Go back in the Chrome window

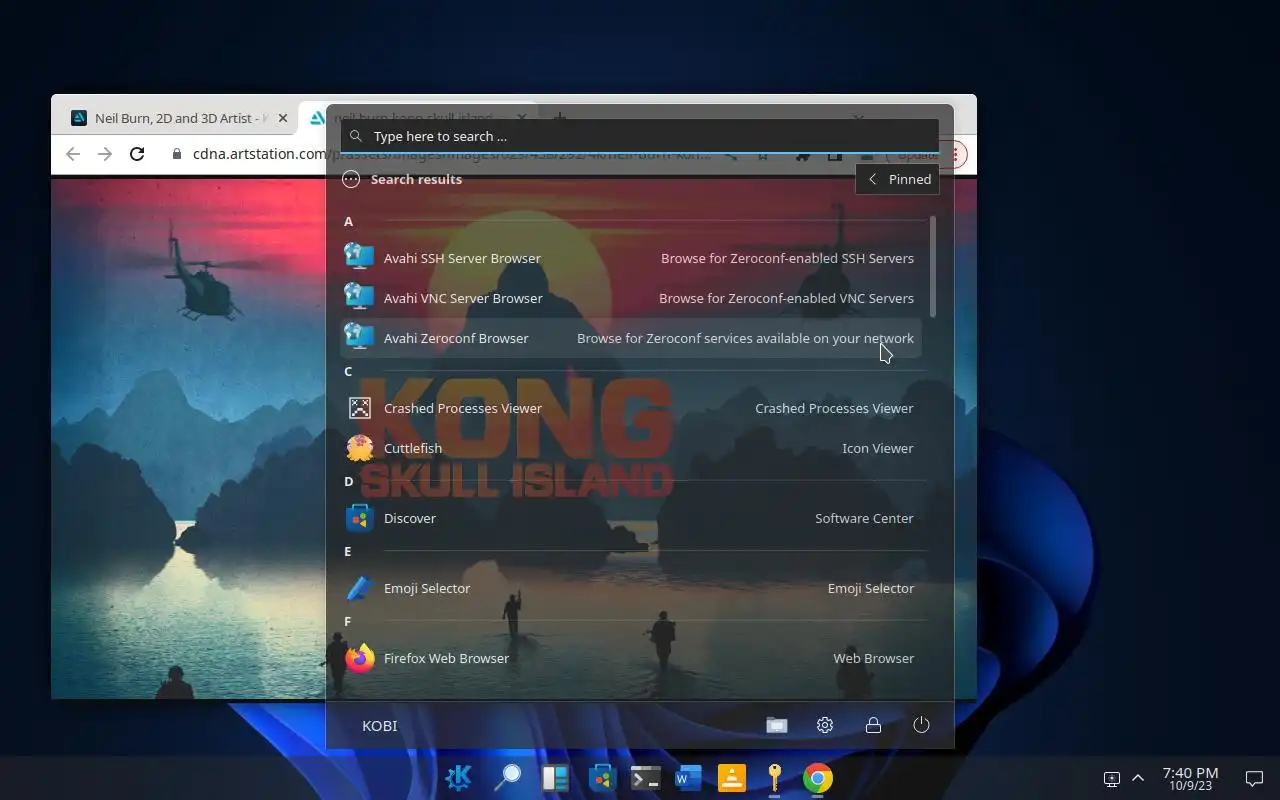click(x=72, y=154)
